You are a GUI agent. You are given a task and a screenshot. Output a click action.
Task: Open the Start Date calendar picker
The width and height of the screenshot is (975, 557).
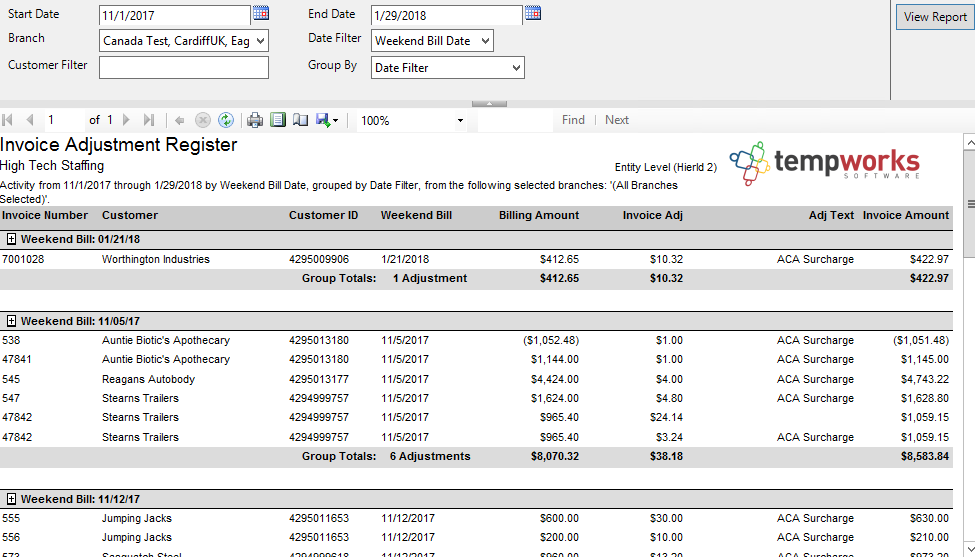(x=261, y=12)
